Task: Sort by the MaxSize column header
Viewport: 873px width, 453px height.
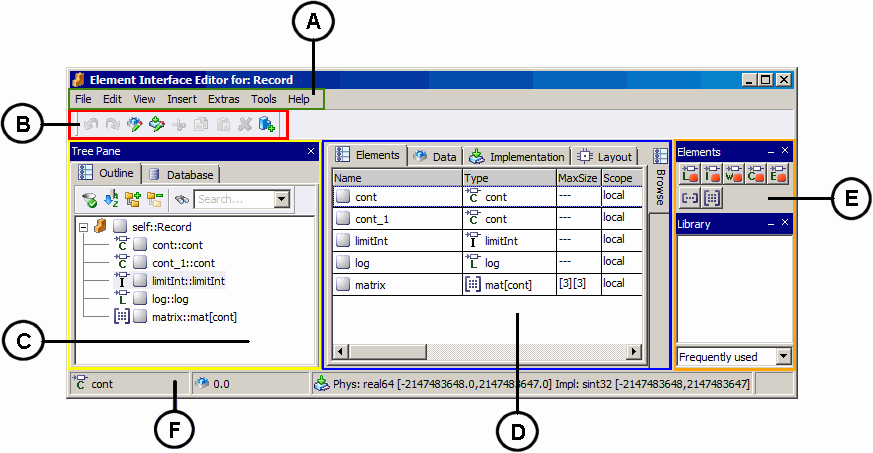Action: point(578,178)
